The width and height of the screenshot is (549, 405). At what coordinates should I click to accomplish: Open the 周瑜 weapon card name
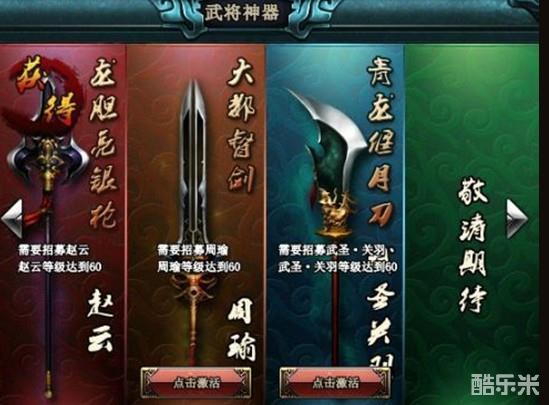[241, 332]
